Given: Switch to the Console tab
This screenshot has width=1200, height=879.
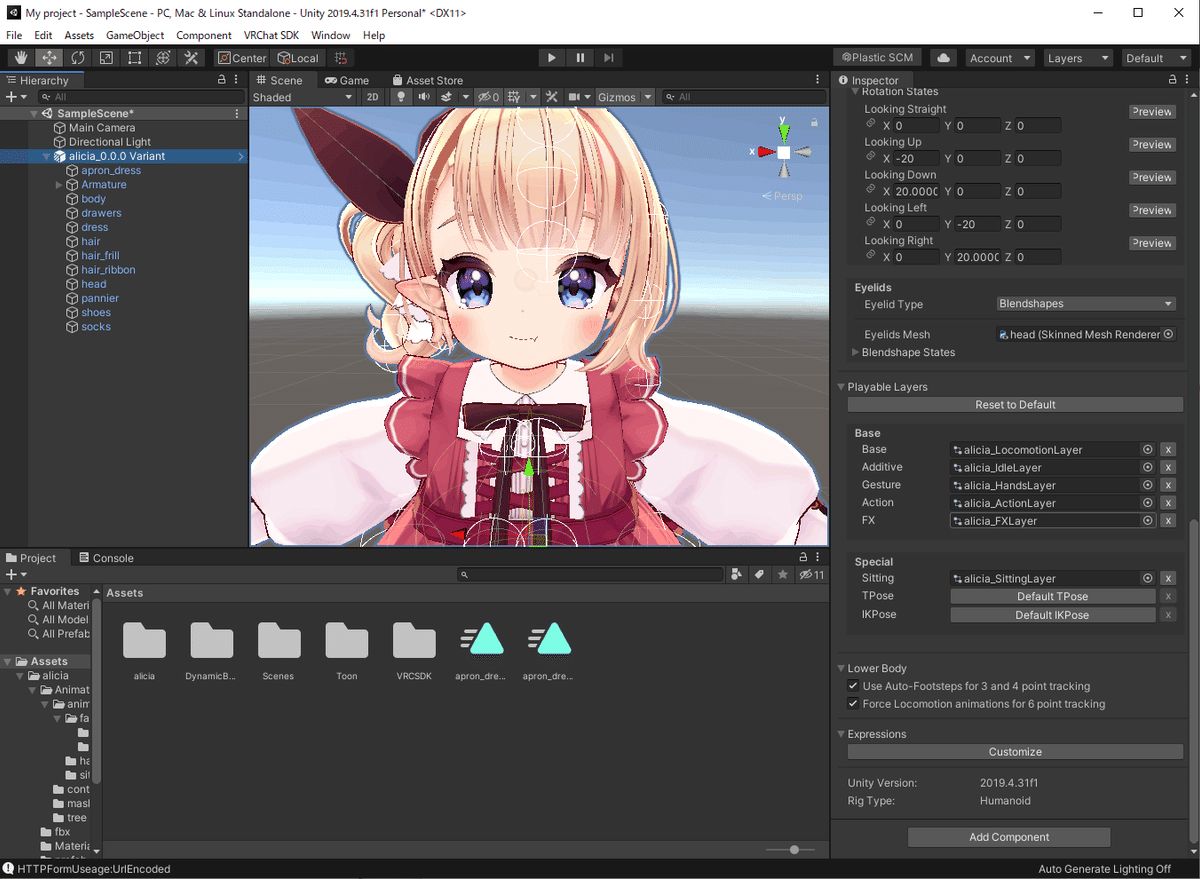Looking at the screenshot, I should (x=105, y=558).
